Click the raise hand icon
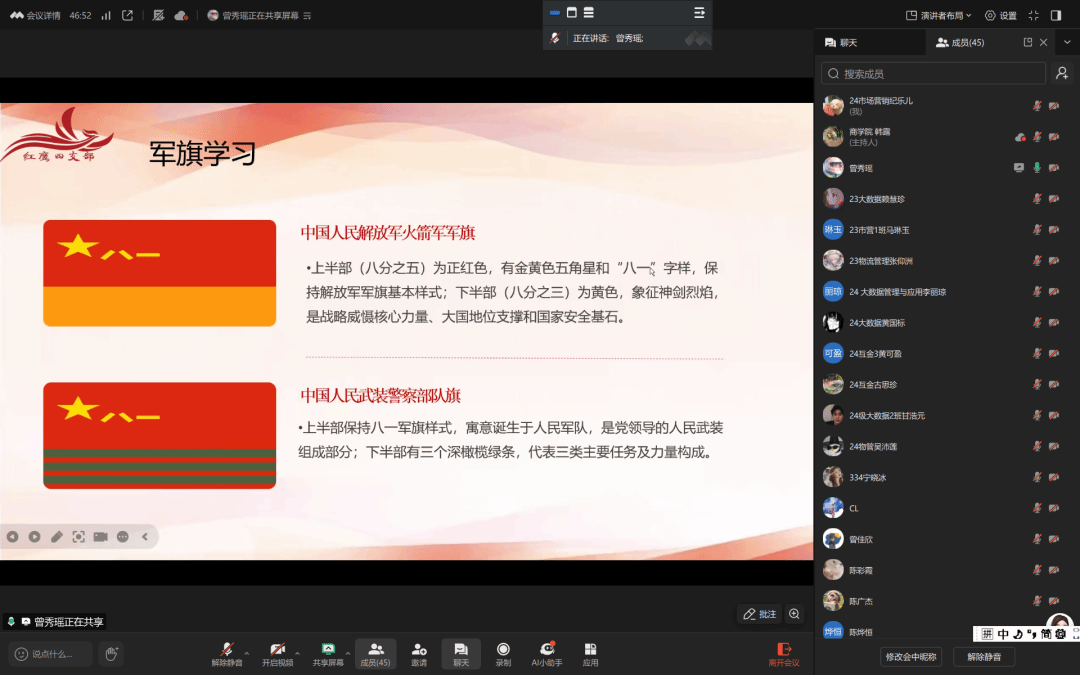Screen dimensions: 1080x675 pos(111,654)
